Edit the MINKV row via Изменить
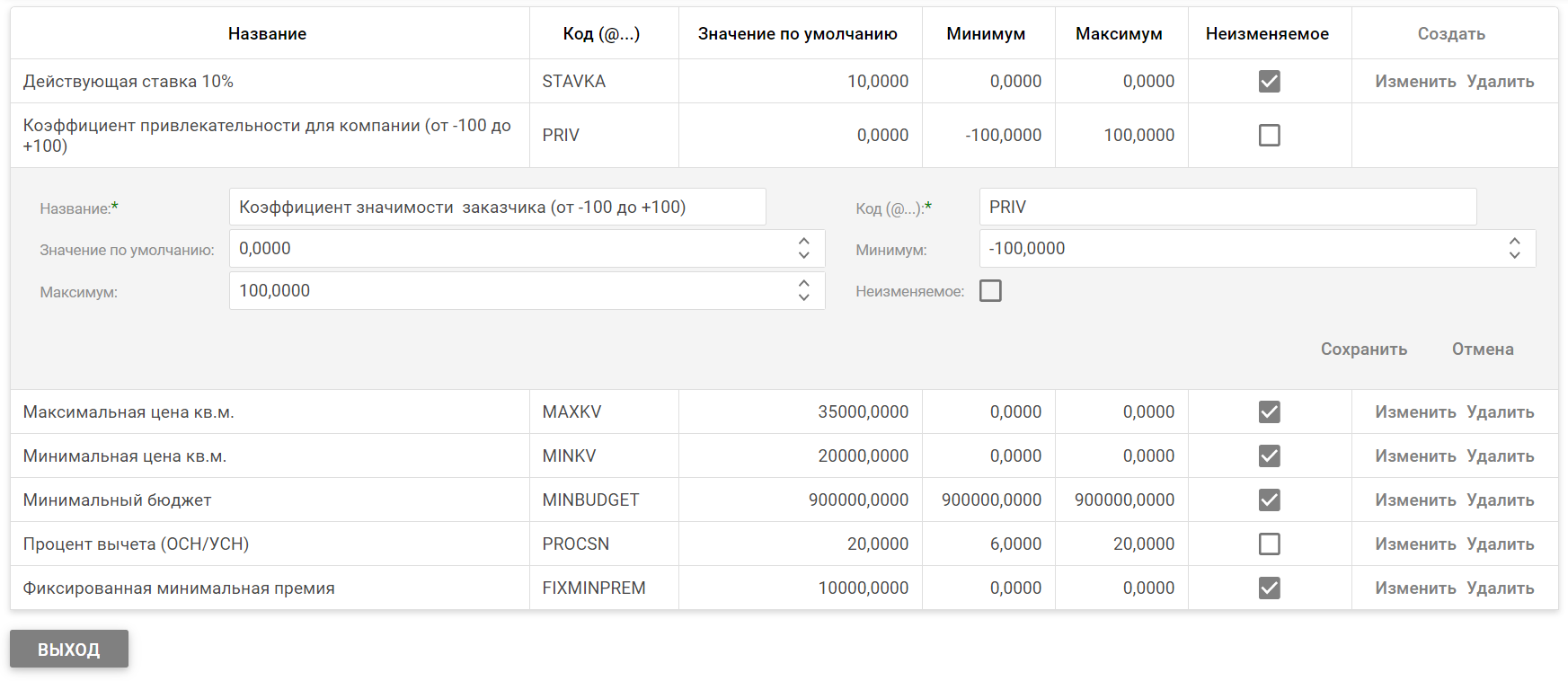Viewport: 1568px width, 681px height. 1414,456
